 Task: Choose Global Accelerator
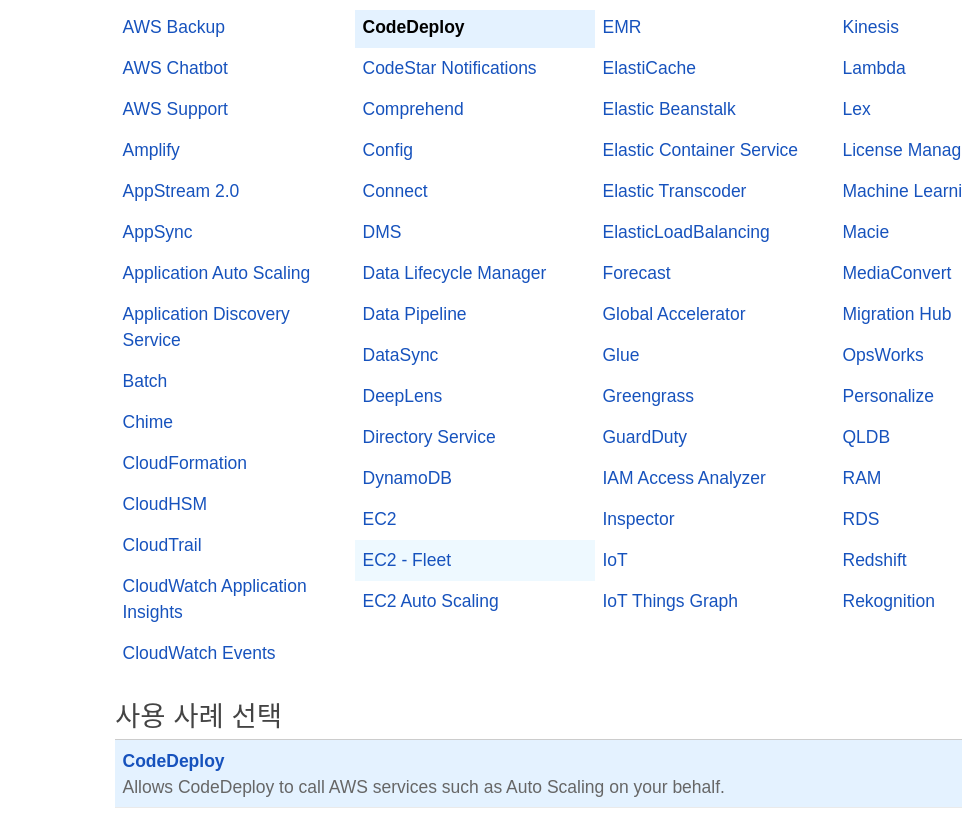674,314
